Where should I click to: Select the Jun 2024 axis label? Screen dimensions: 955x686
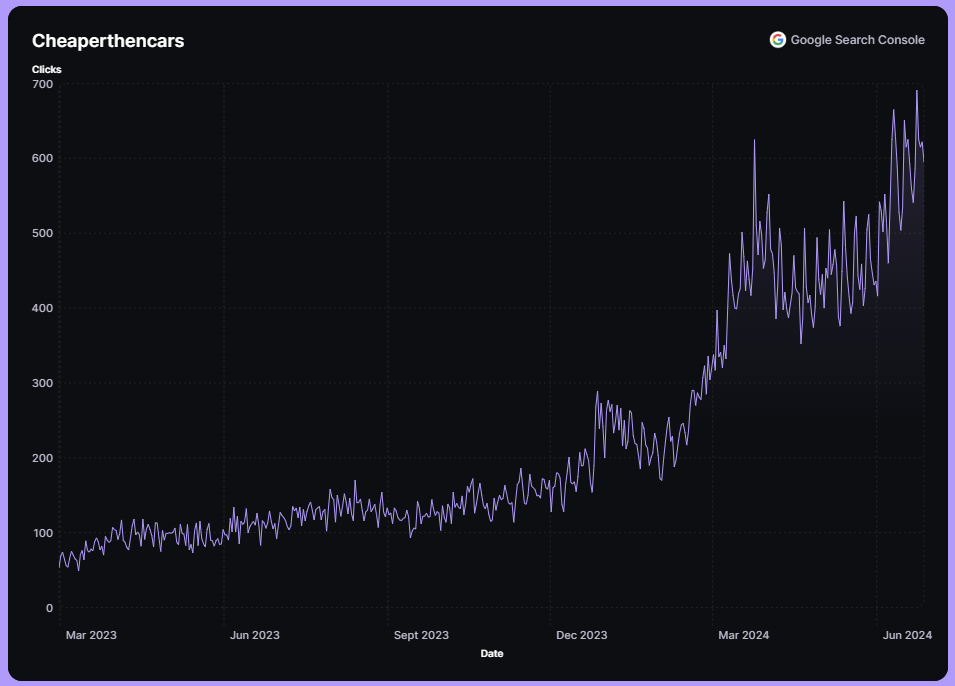coord(906,635)
